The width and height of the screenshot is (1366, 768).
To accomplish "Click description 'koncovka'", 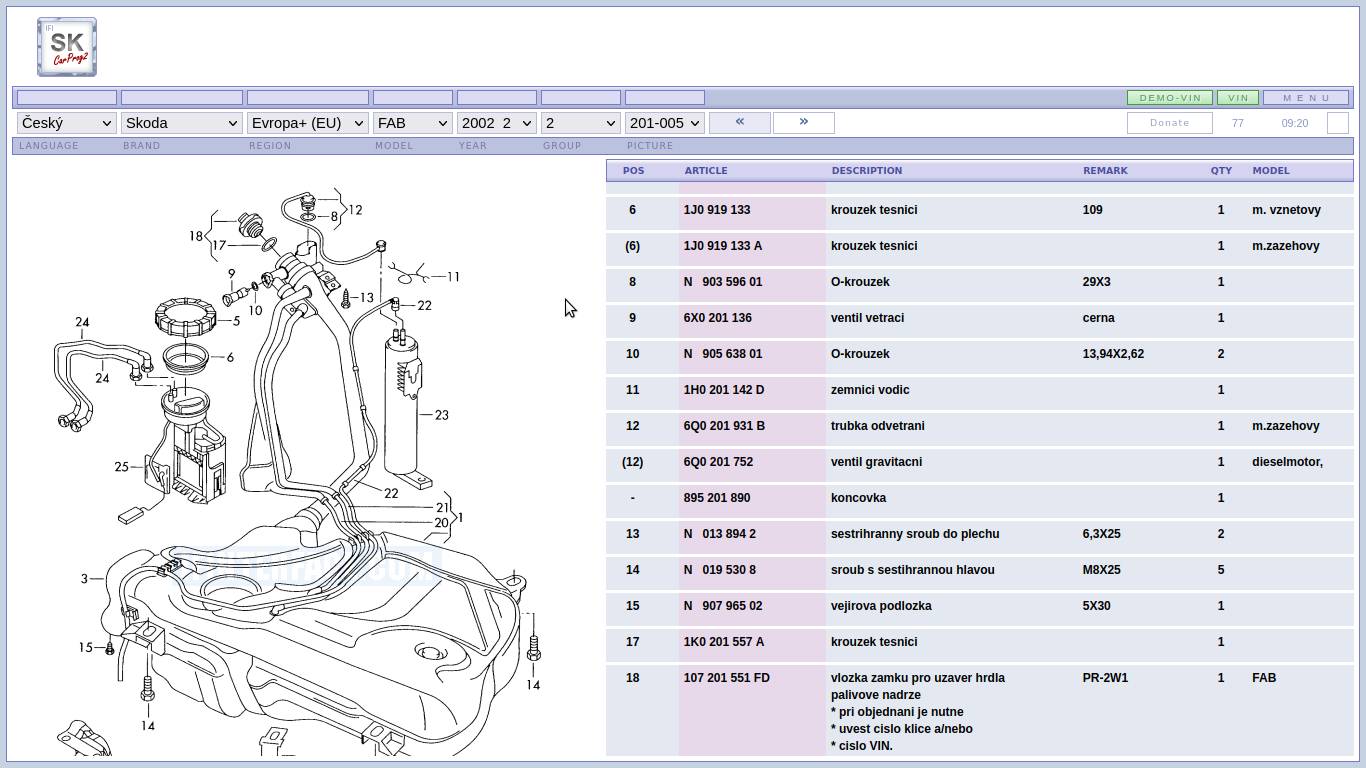I will (858, 498).
